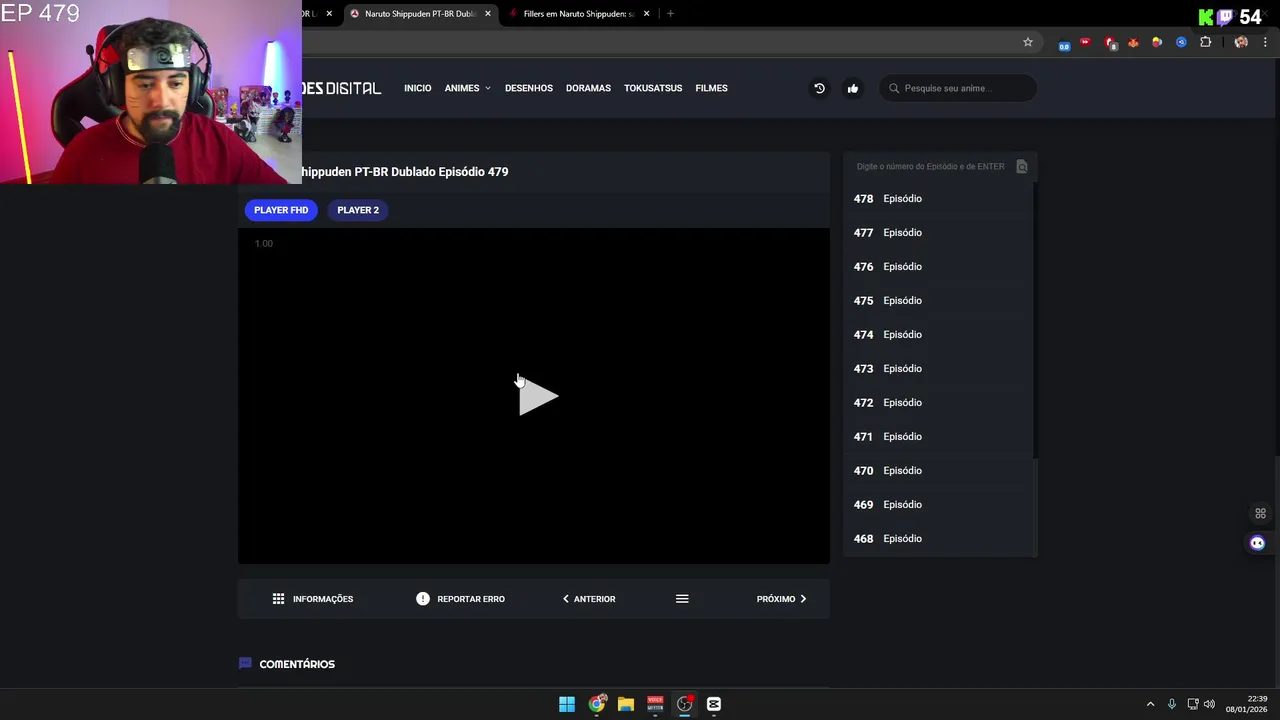Open the TOKUSATSUS menu item

pyautogui.click(x=653, y=88)
